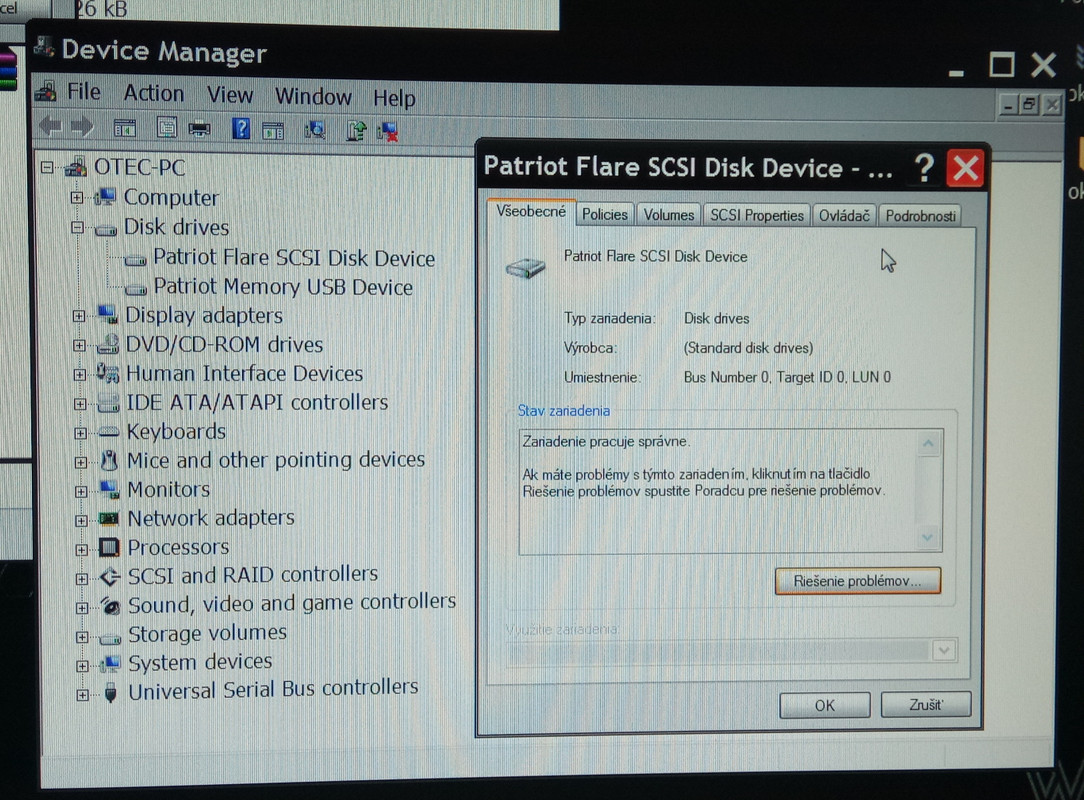Switch to the Všeobecné tab

coord(531,212)
